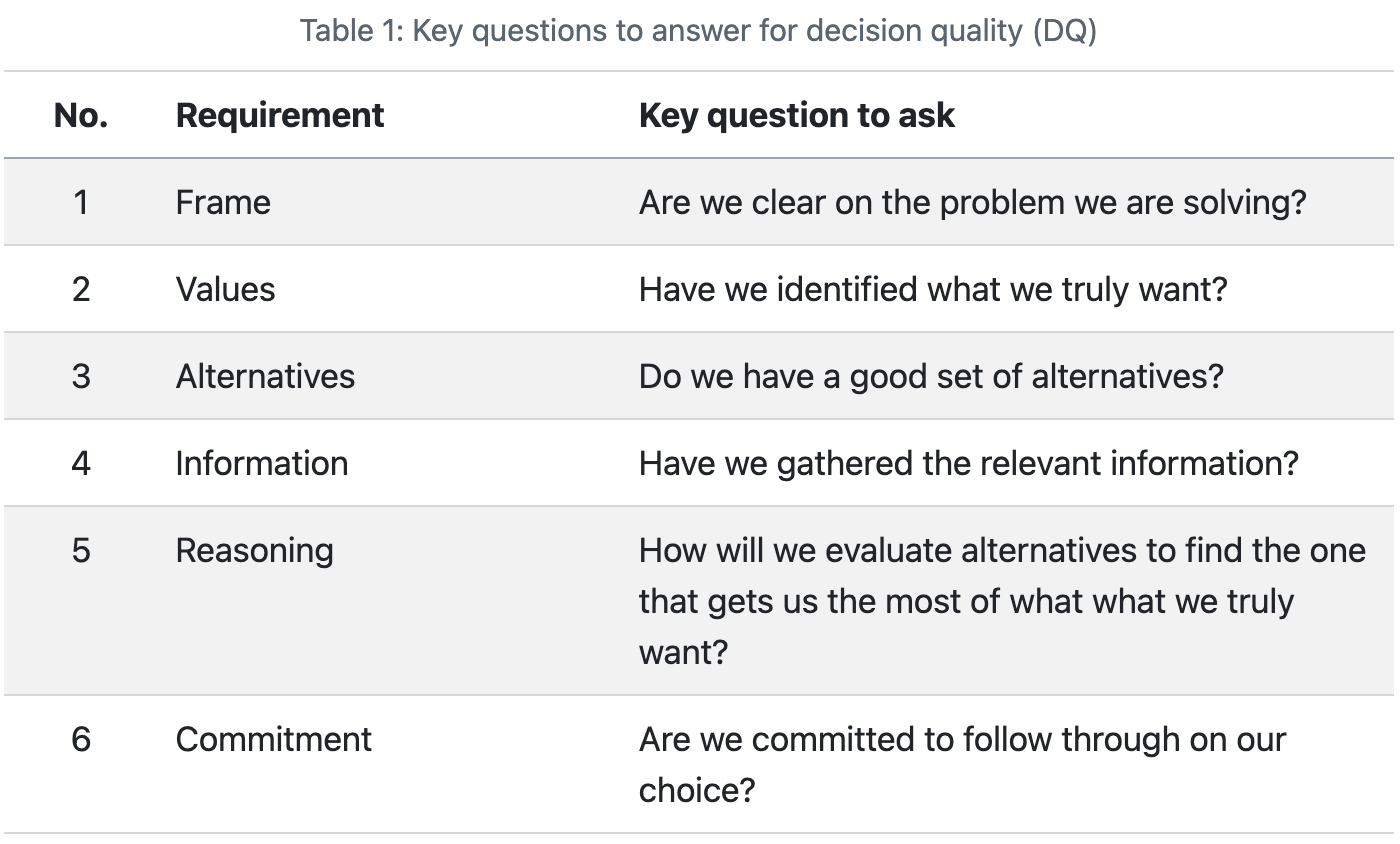1400x844 pixels.
Task: Click the table caption about decision quality
Action: 698,31
